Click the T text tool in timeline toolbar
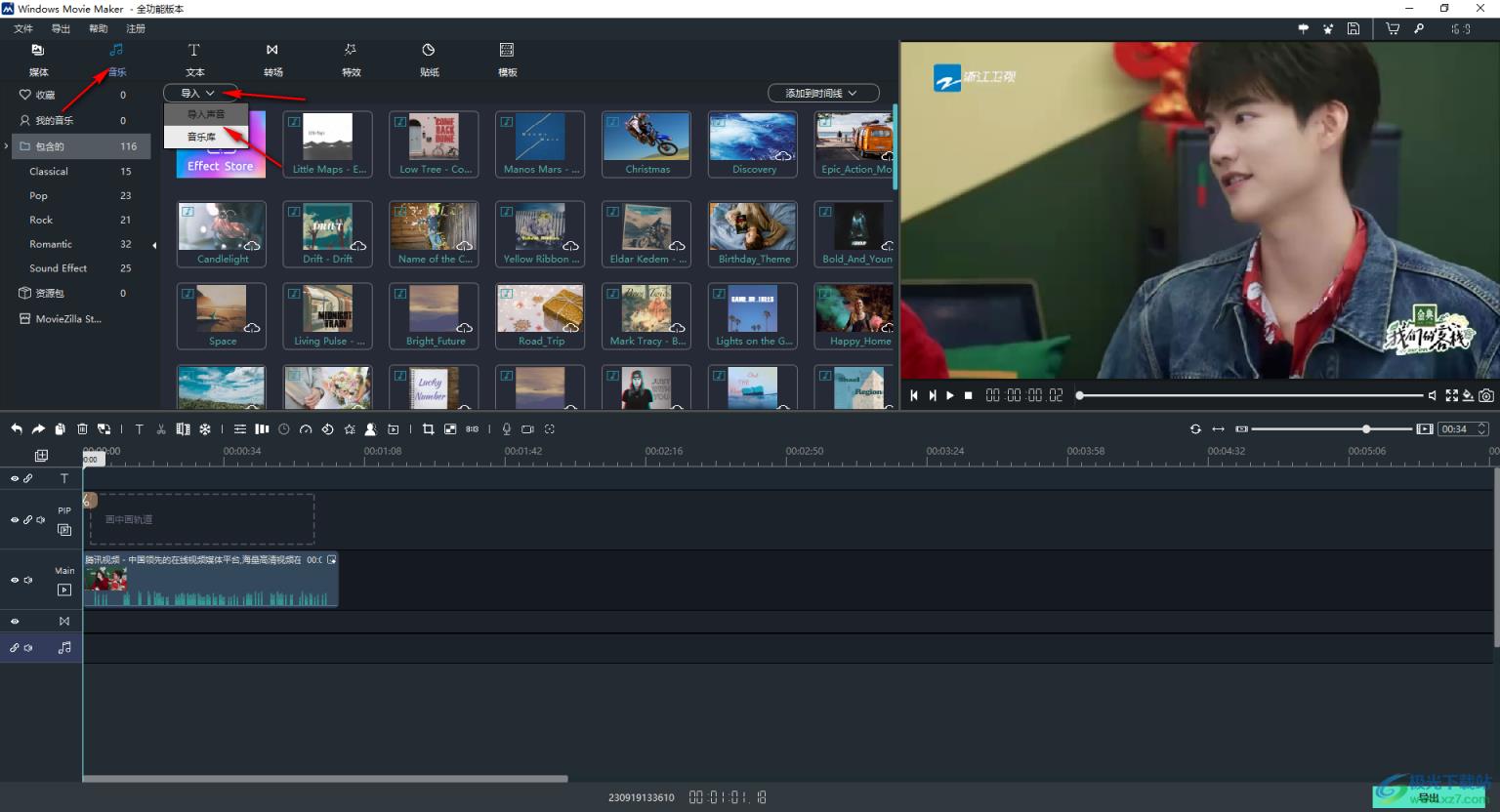The width and height of the screenshot is (1500, 812). [139, 429]
